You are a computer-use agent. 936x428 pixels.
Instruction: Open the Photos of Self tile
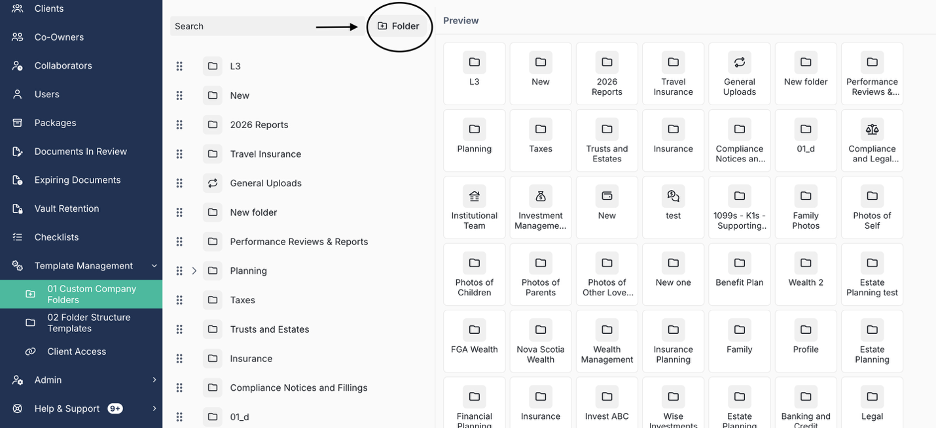(872, 207)
